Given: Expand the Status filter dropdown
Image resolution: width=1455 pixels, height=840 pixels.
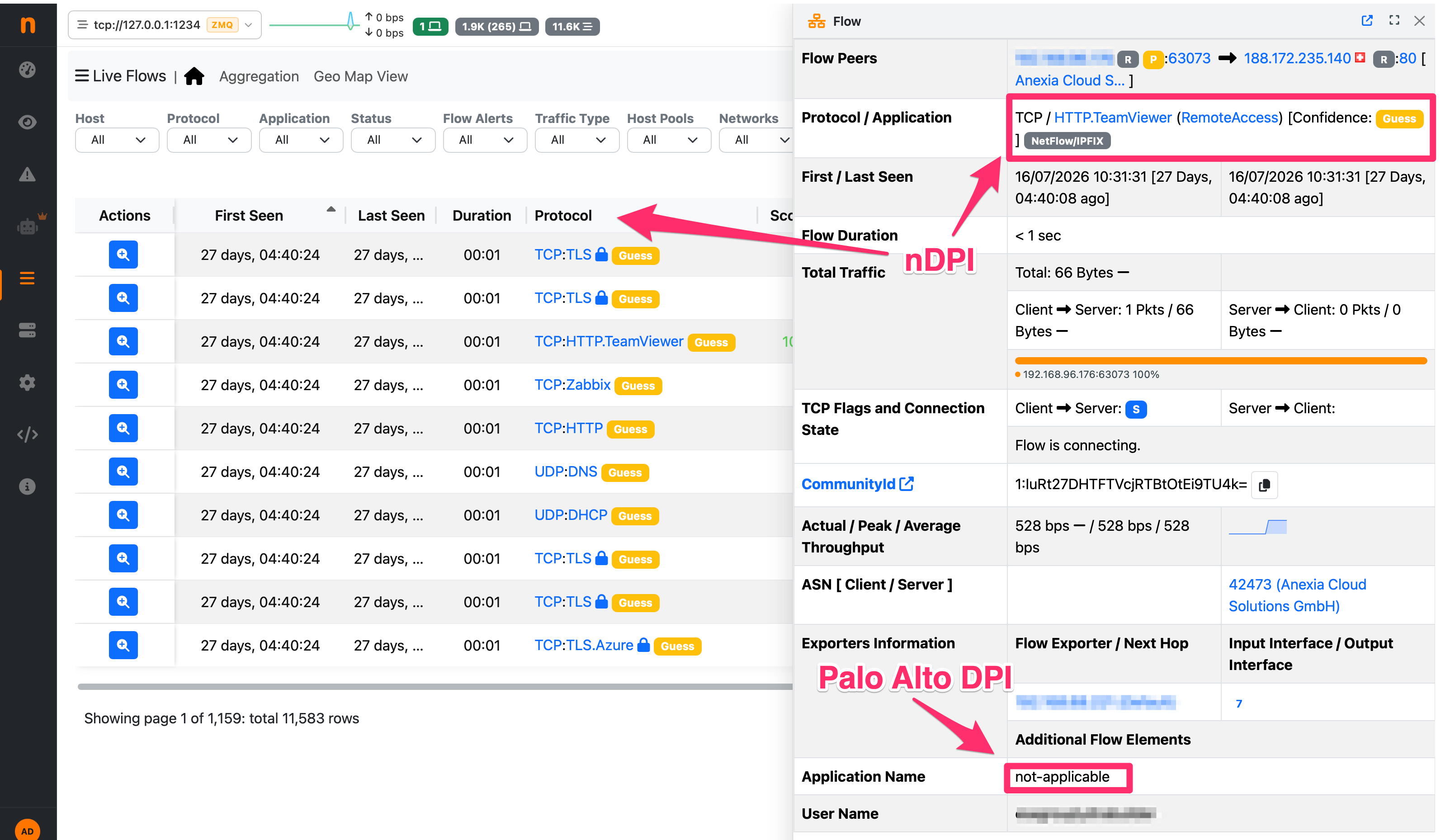Looking at the screenshot, I should (x=393, y=140).
